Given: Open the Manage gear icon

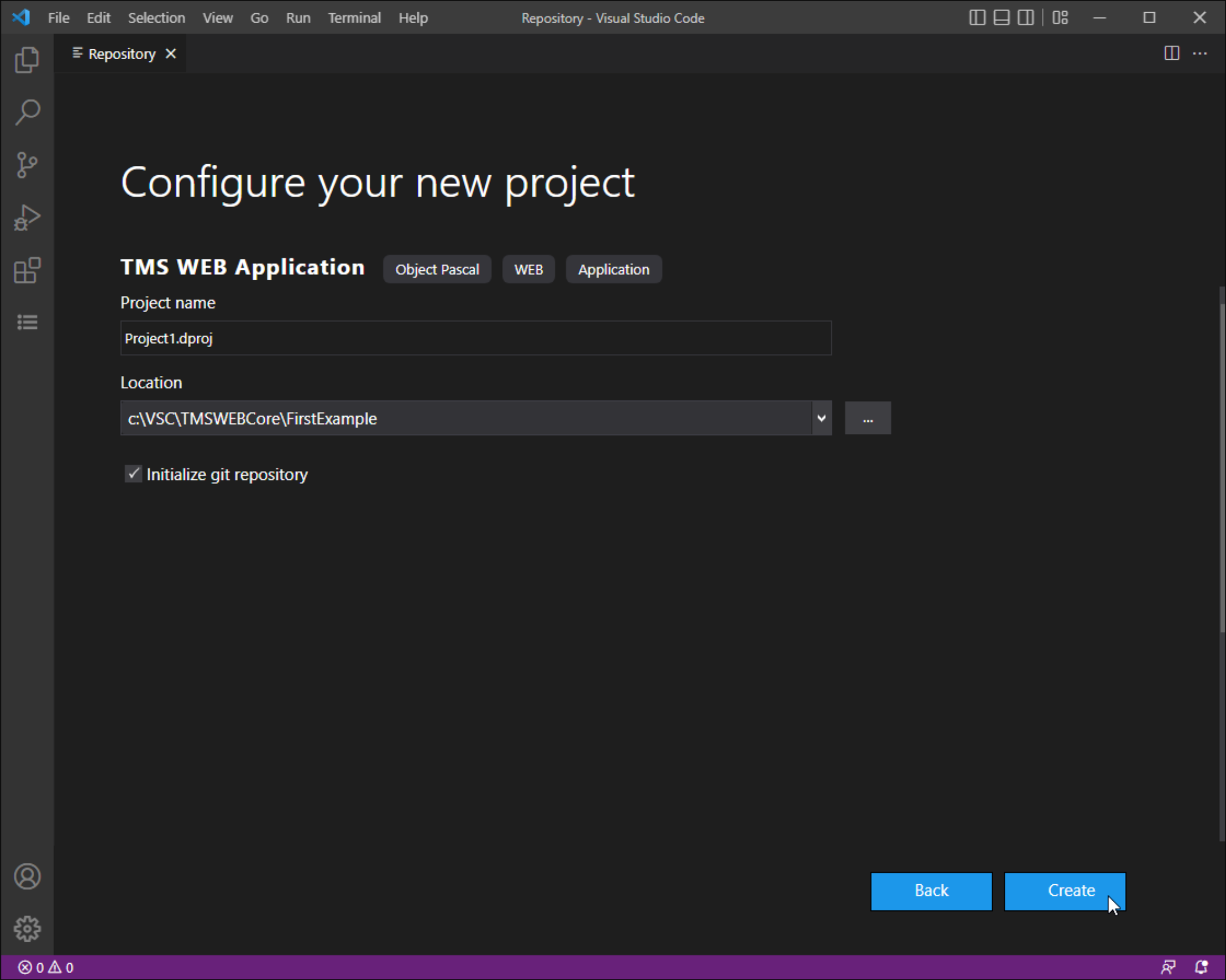Looking at the screenshot, I should coord(27,929).
